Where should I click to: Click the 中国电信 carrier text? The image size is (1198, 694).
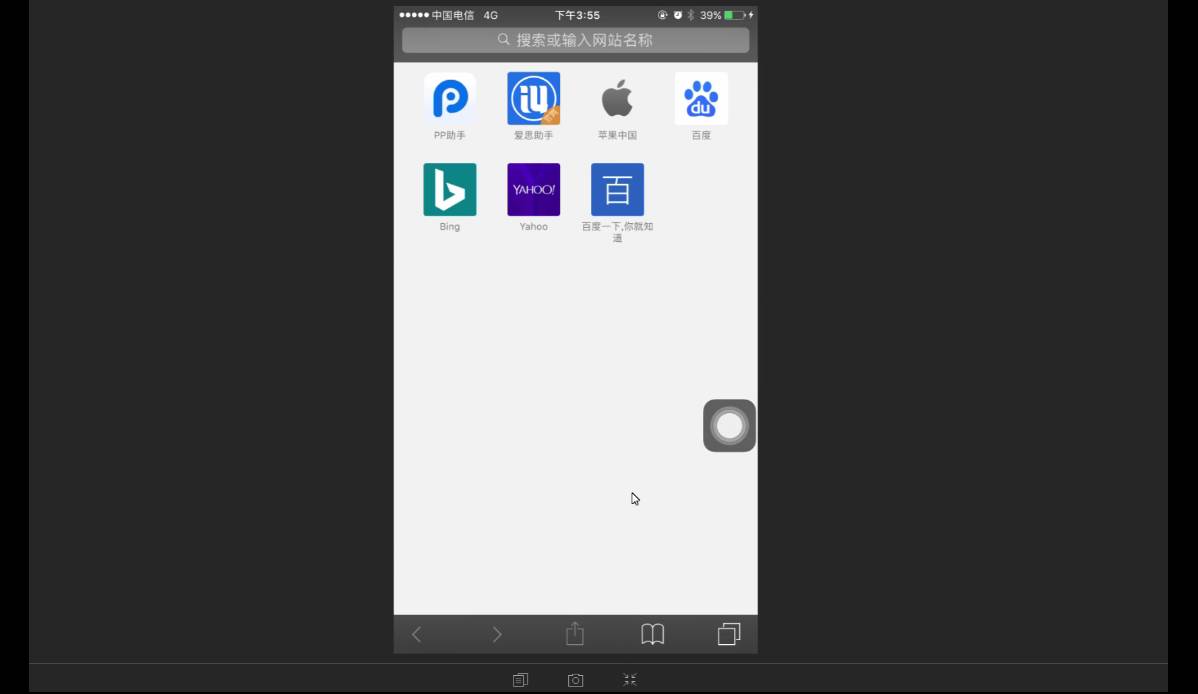453,15
